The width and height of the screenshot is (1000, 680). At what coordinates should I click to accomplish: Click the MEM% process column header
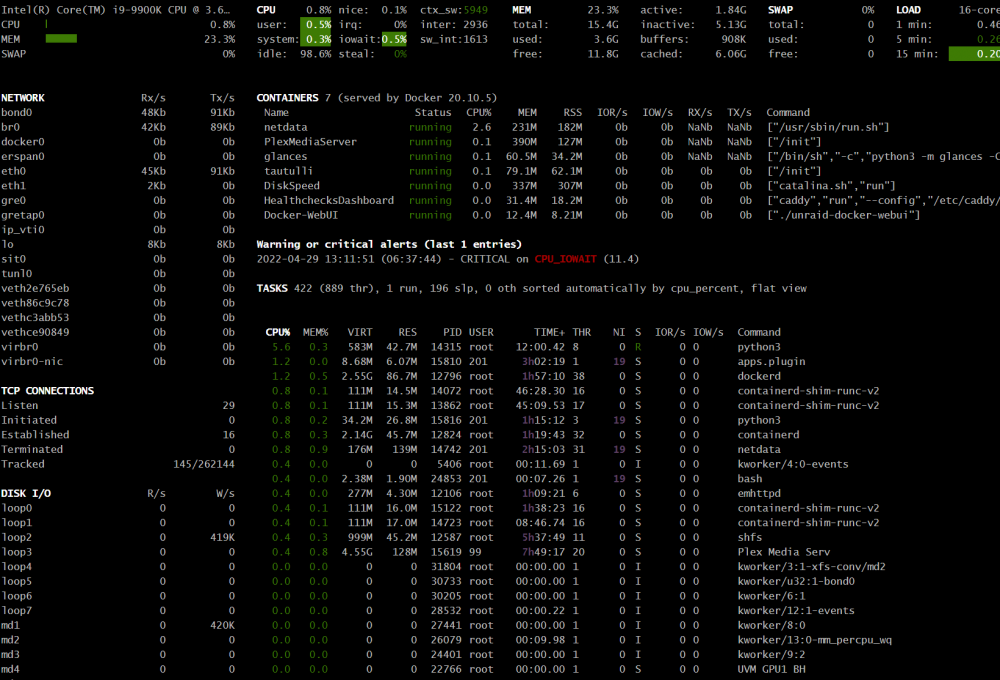pos(315,332)
